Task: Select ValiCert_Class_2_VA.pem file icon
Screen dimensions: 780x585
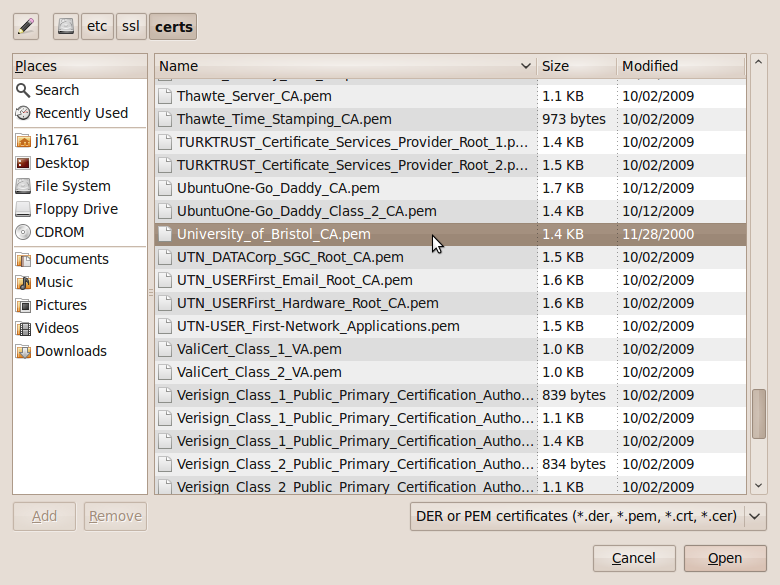Action: point(165,372)
